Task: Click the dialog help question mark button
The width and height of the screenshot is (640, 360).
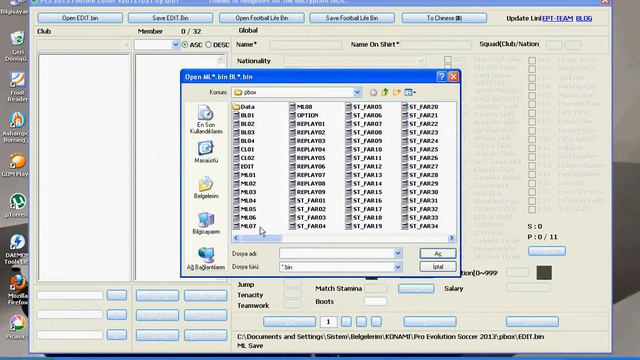Action: (x=441, y=76)
